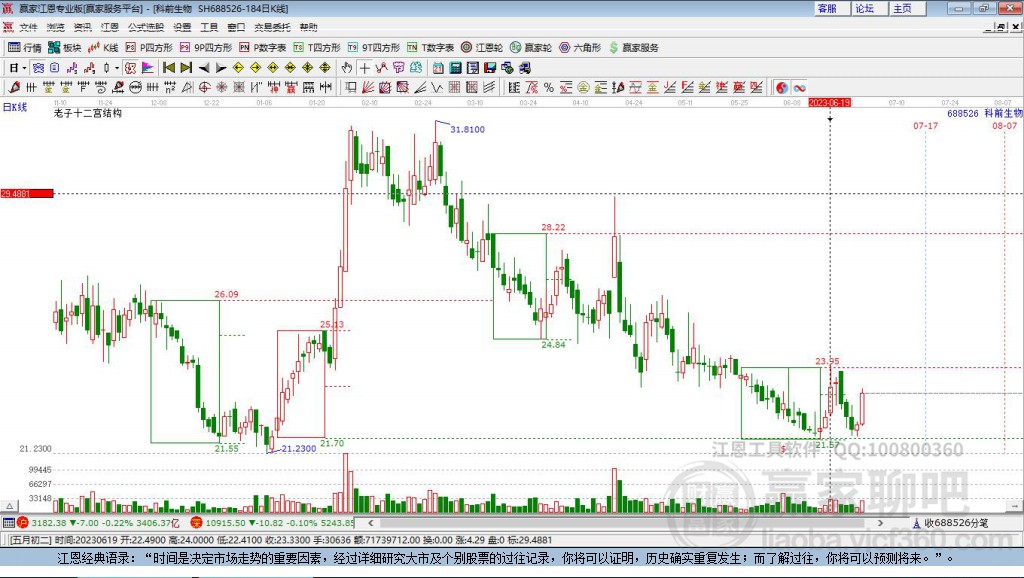Click the red-blue yin-yang toolbar icon
1024x578 pixels.
[x=782, y=88]
